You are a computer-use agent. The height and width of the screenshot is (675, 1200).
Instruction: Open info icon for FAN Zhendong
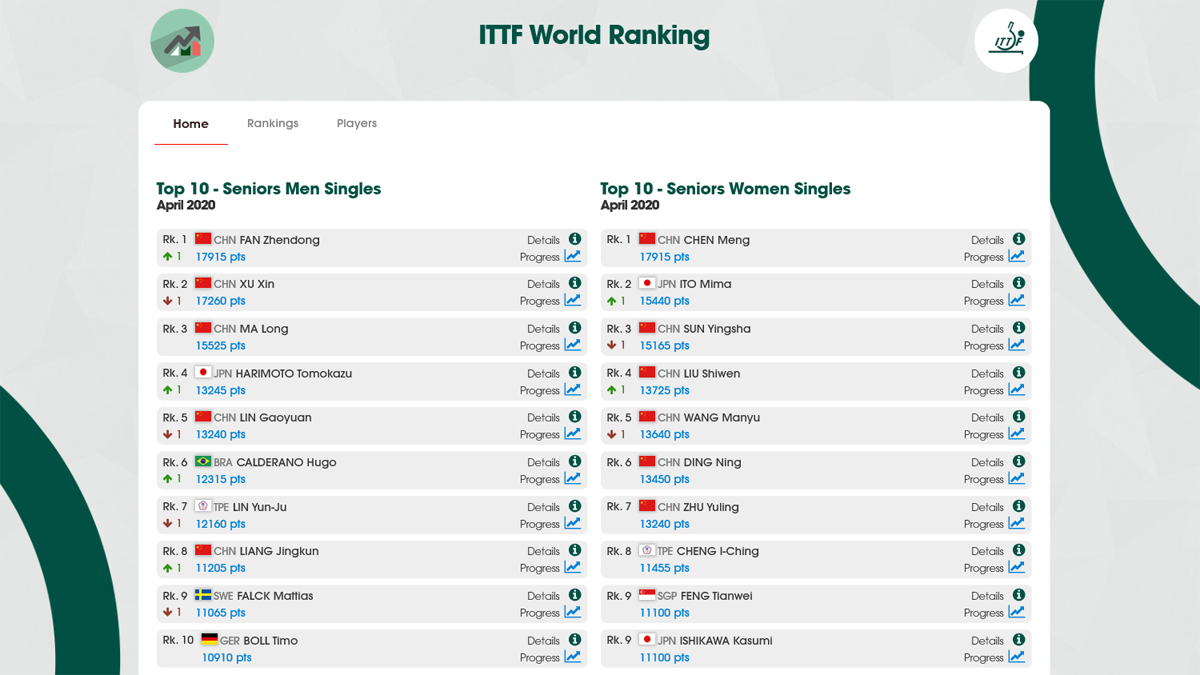coord(575,239)
